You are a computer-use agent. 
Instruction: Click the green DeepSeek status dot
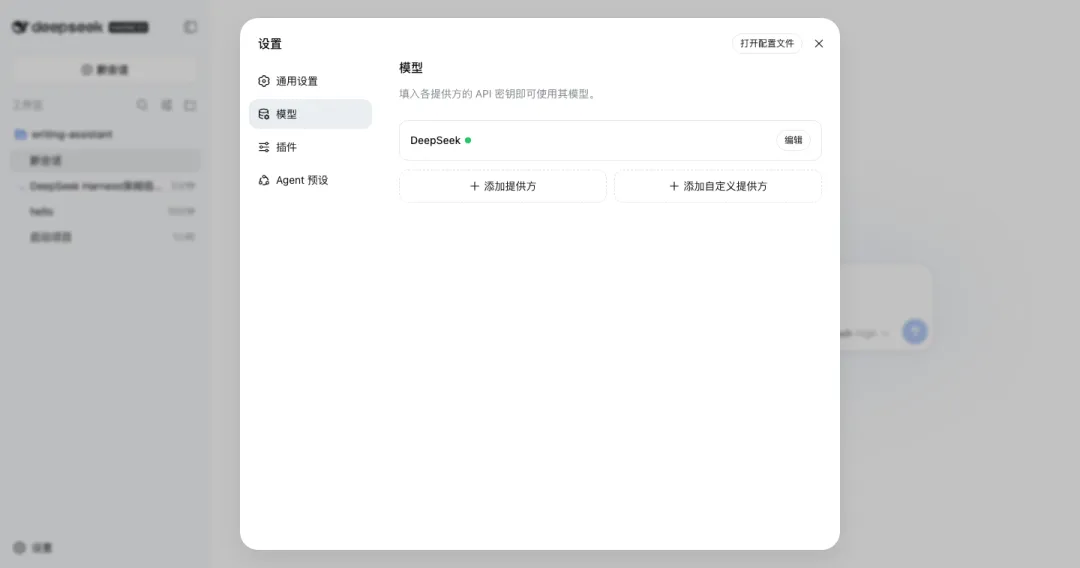click(468, 140)
